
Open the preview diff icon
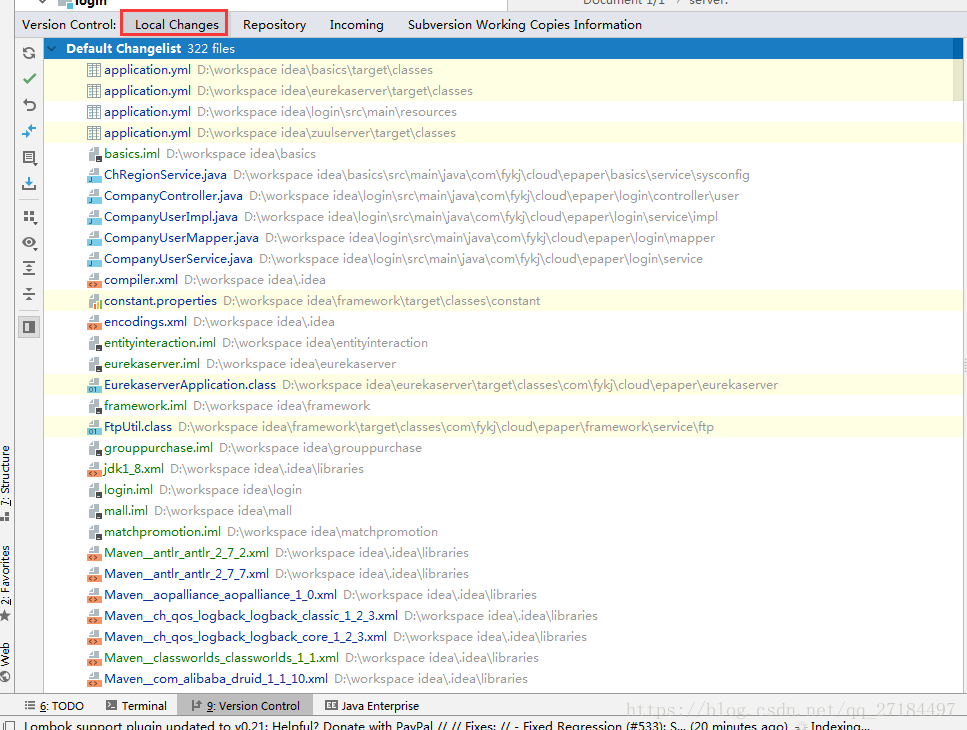(29, 158)
